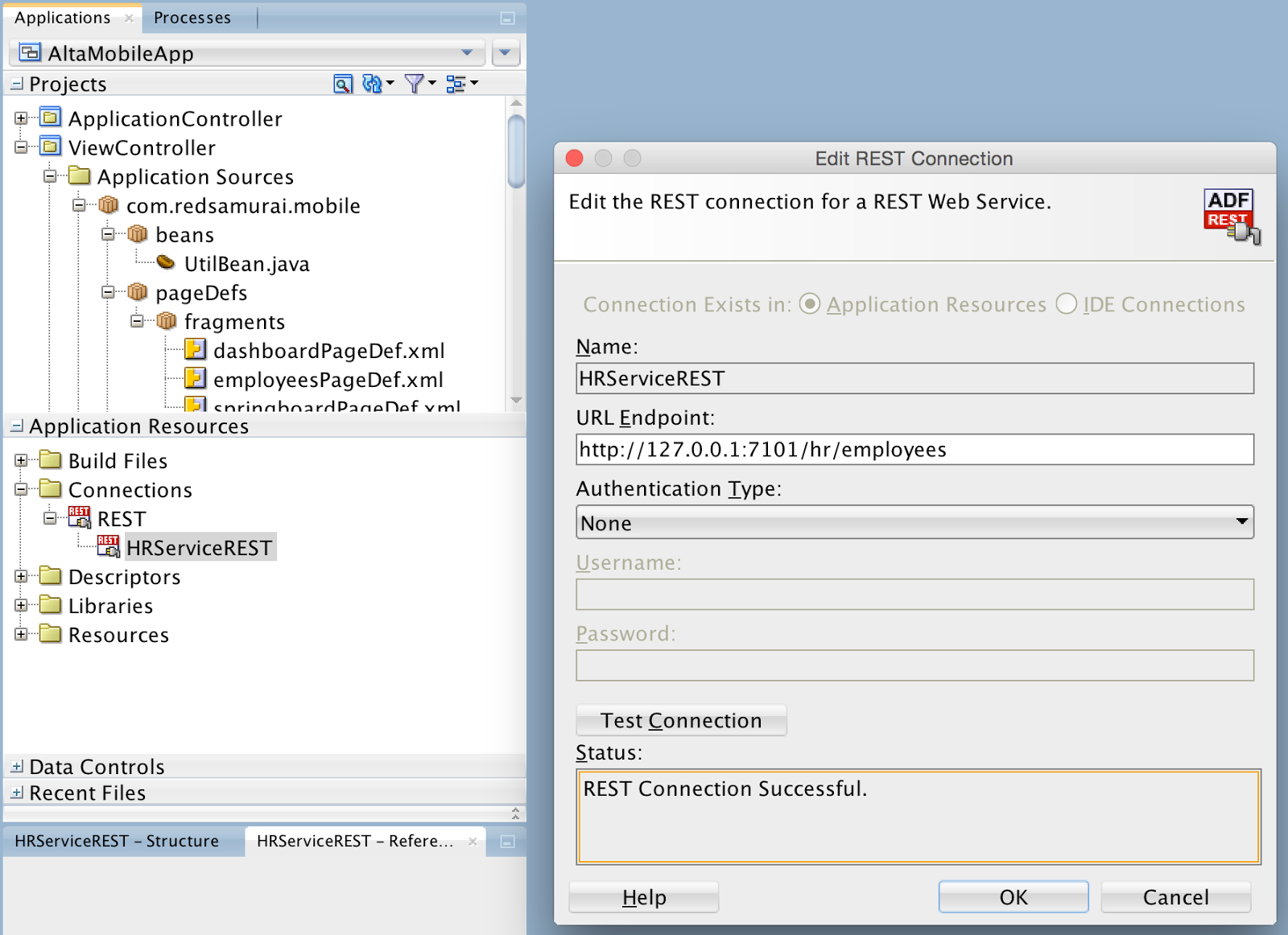Click the search icon in Projects toolbar
1288x935 pixels.
pyautogui.click(x=343, y=84)
